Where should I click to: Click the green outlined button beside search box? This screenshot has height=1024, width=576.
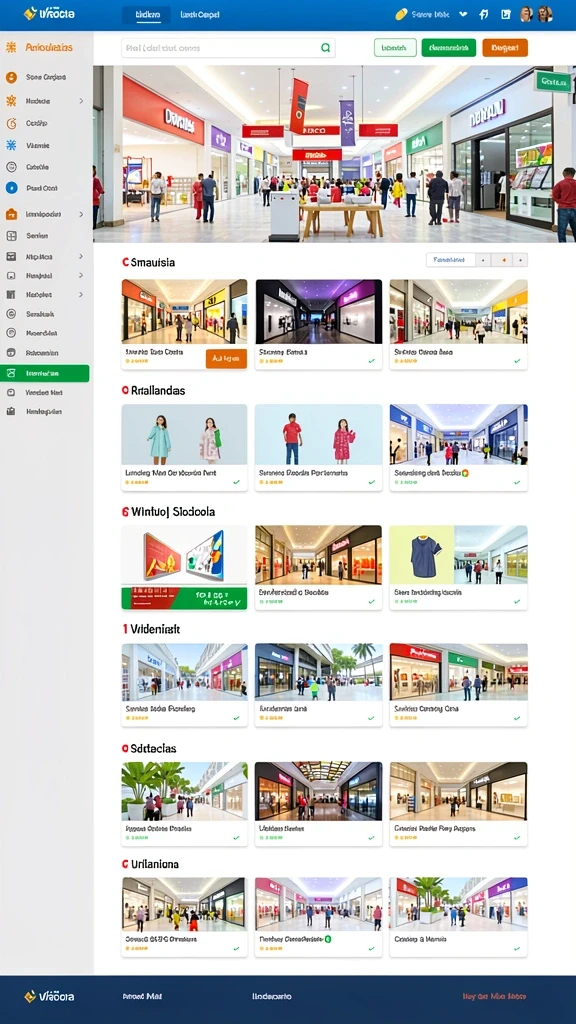pyautogui.click(x=395, y=48)
